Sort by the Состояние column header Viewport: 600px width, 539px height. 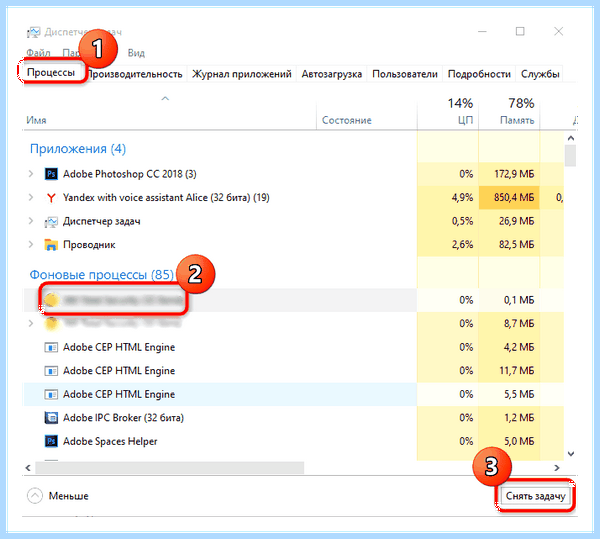coord(366,114)
